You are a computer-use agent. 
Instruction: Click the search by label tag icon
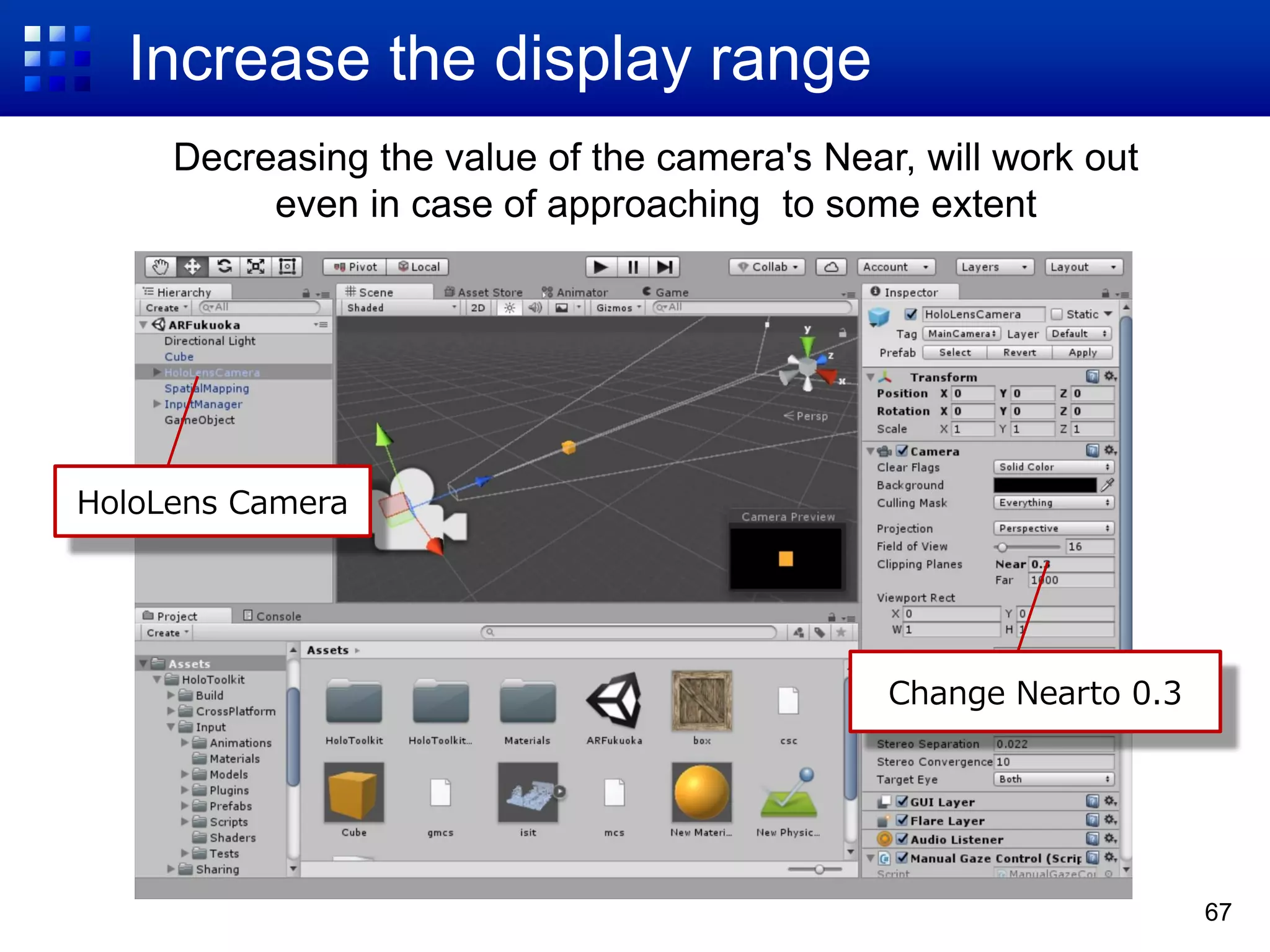820,632
